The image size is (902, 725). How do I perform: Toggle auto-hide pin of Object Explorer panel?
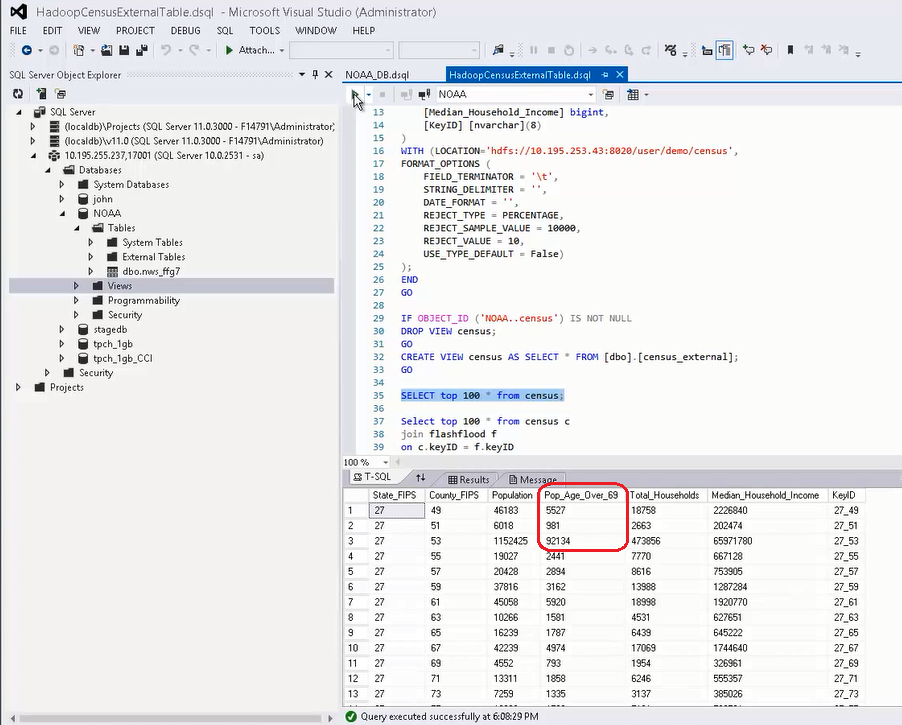point(315,75)
